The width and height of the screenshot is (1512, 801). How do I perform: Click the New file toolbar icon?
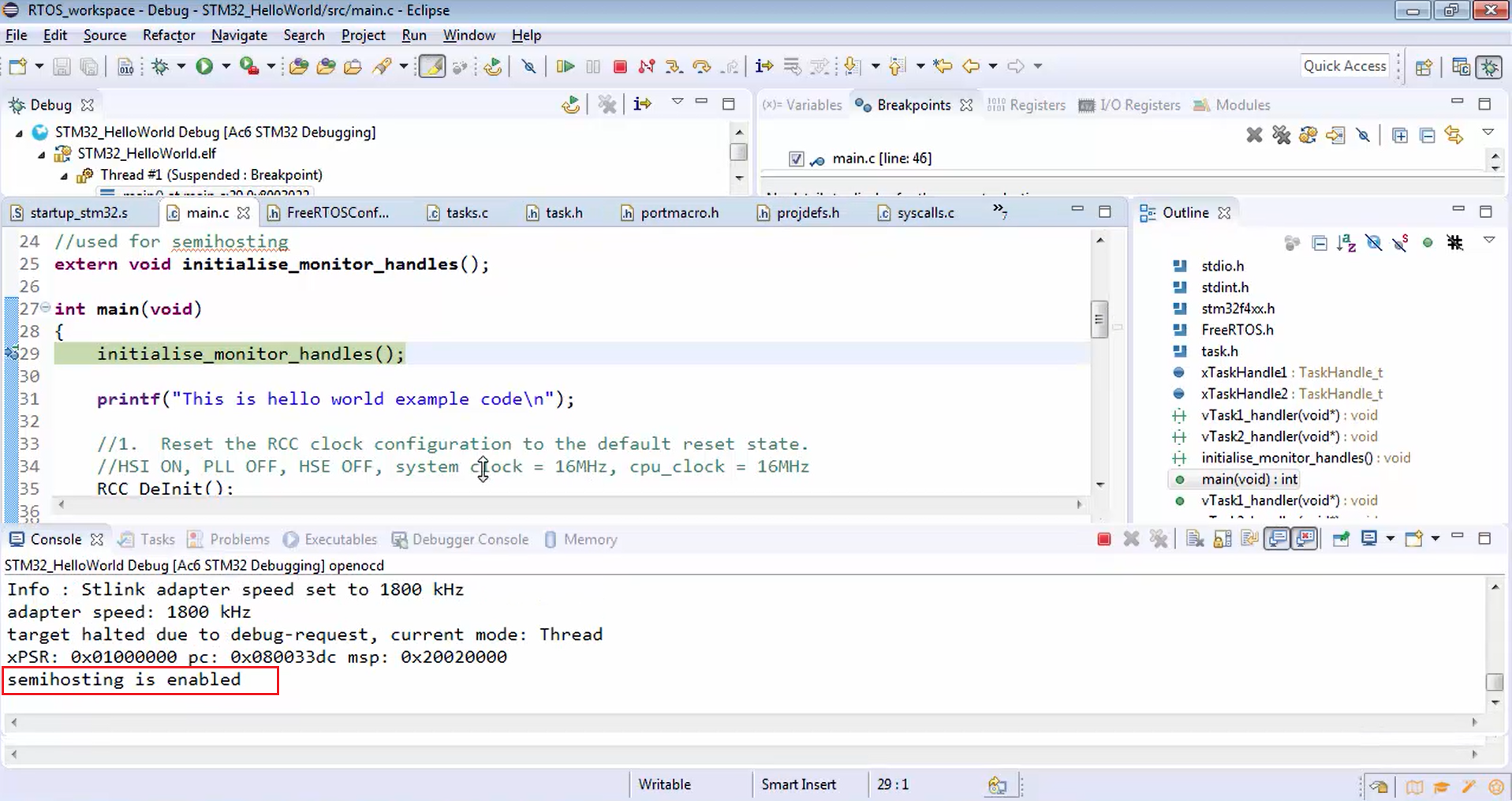(x=17, y=66)
